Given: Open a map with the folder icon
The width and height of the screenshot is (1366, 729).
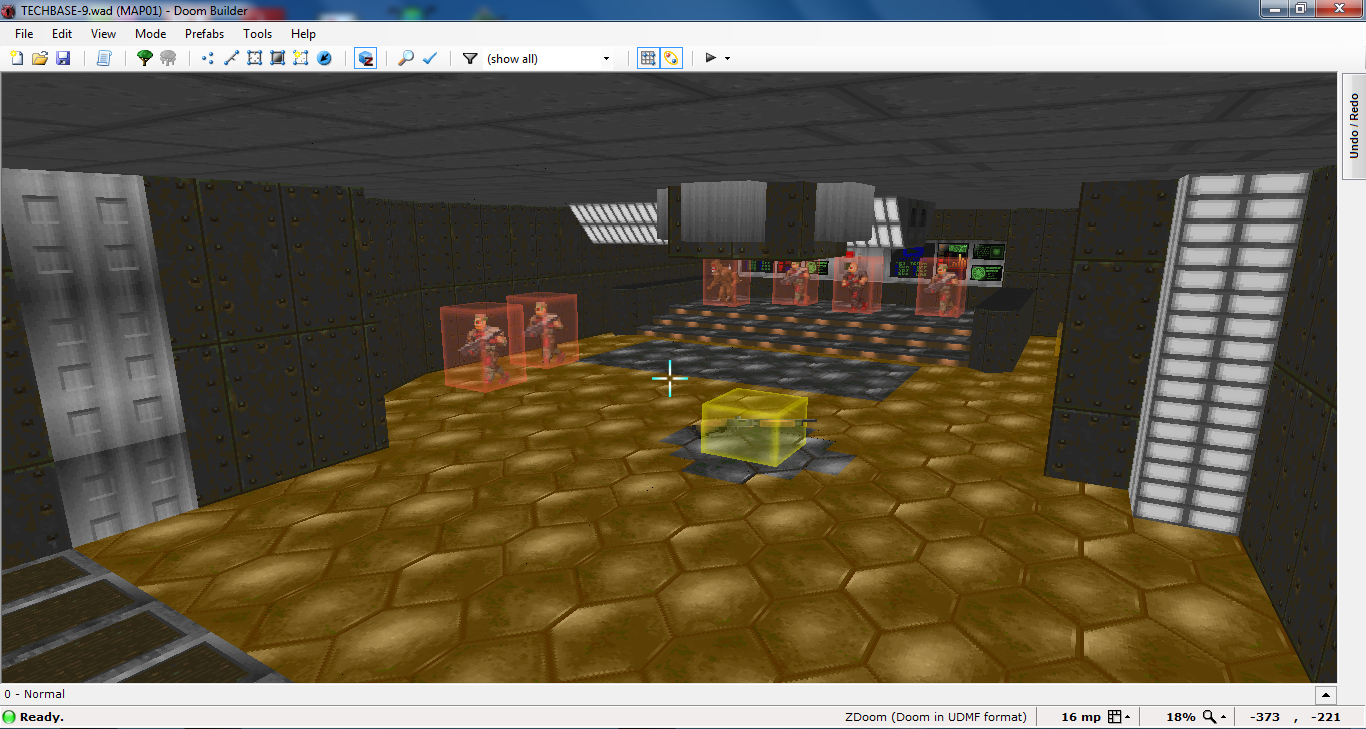Looking at the screenshot, I should [x=40, y=58].
